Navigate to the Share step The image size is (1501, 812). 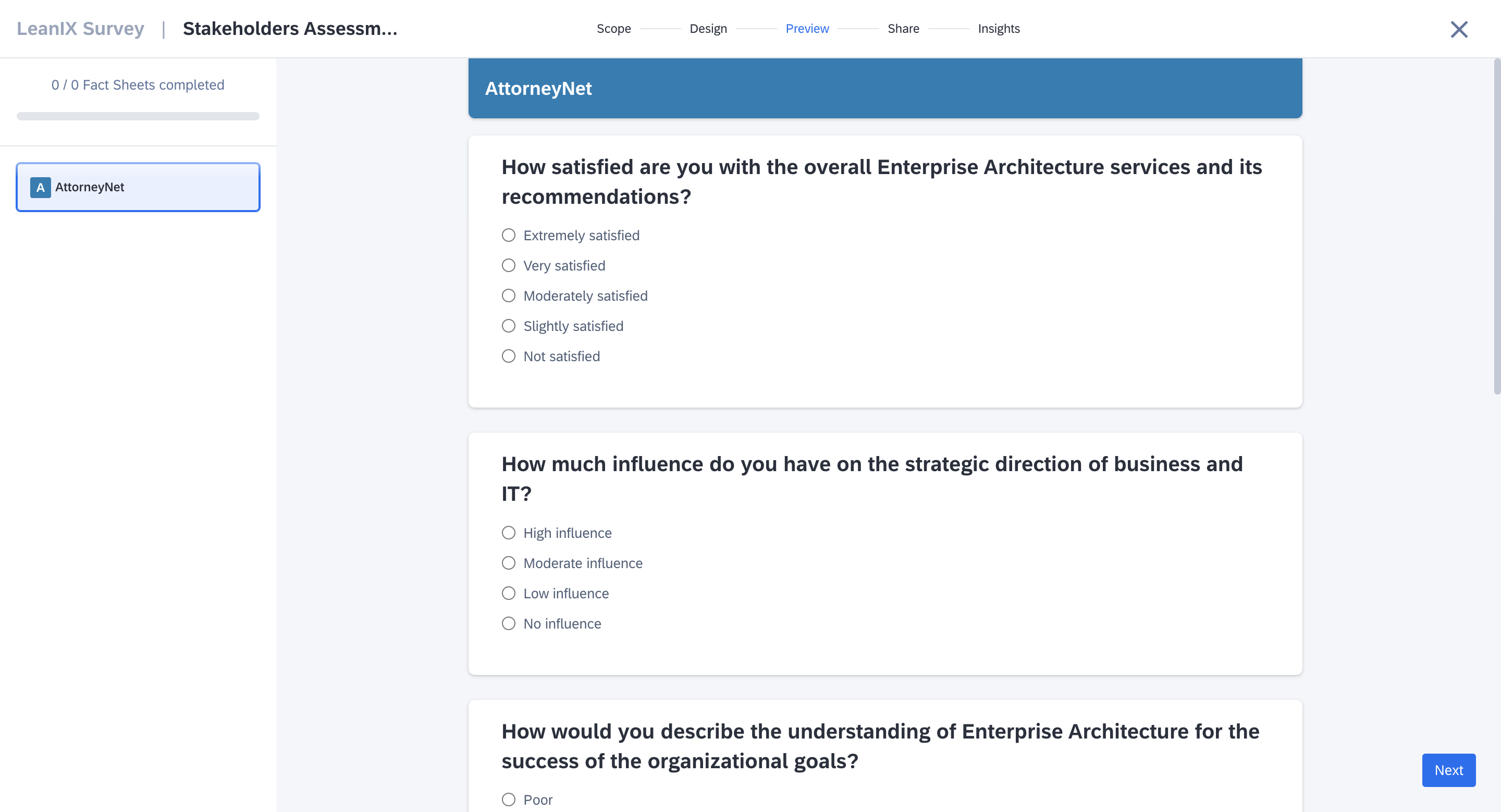pos(903,29)
